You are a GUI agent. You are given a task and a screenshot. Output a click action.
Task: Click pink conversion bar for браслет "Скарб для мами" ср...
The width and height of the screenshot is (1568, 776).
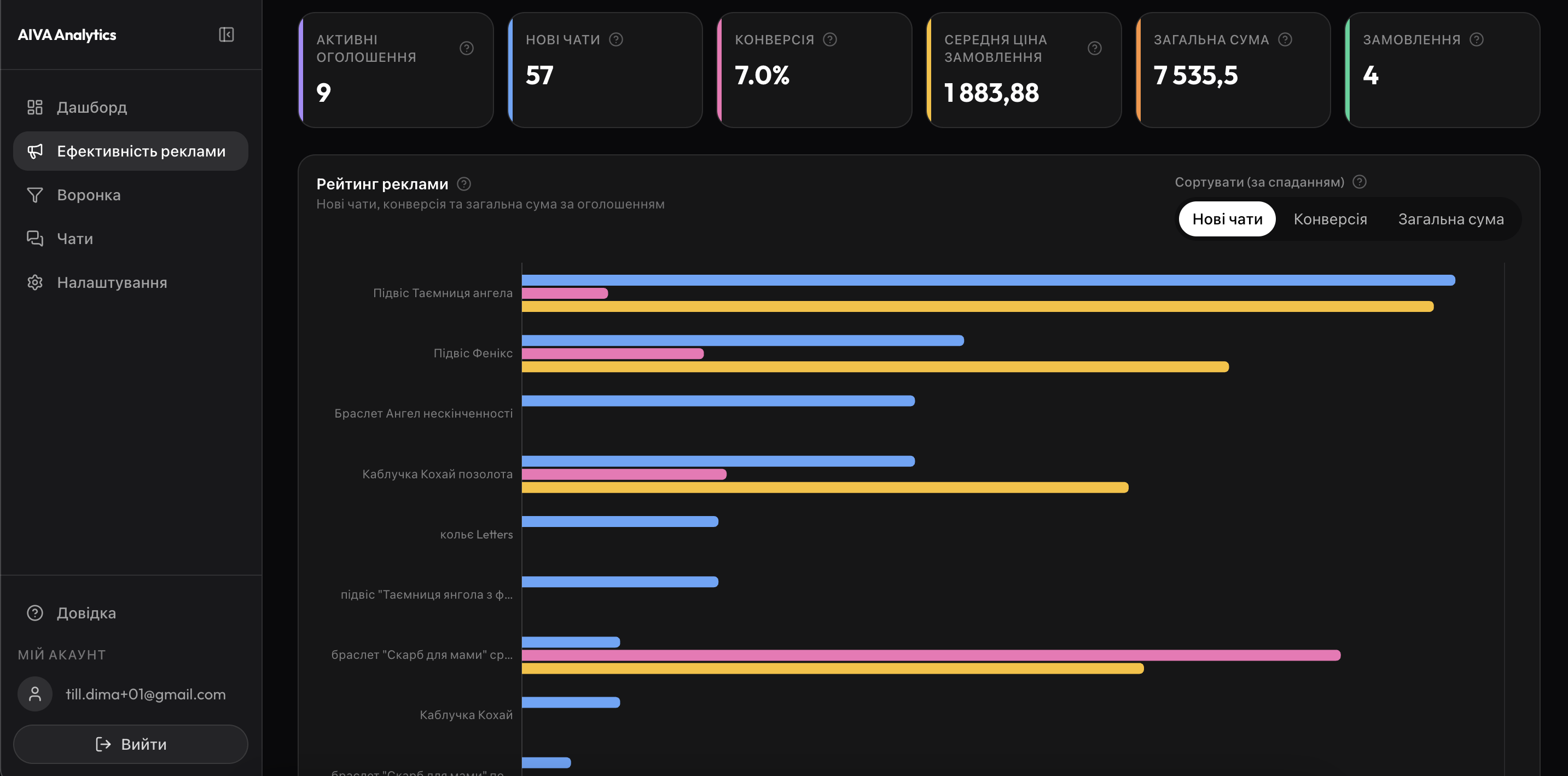(931, 655)
